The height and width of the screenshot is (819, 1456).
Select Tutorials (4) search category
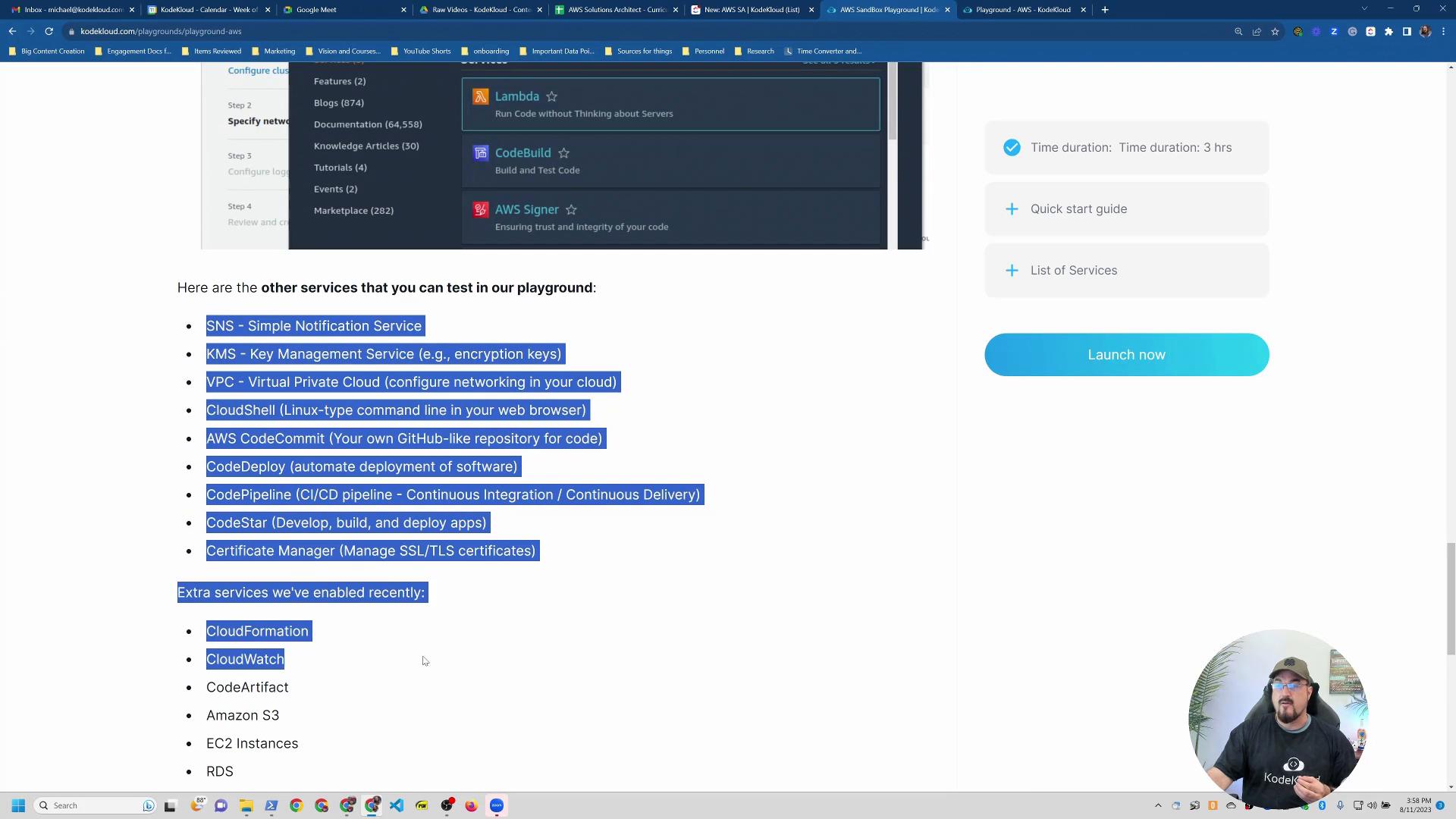tap(340, 168)
